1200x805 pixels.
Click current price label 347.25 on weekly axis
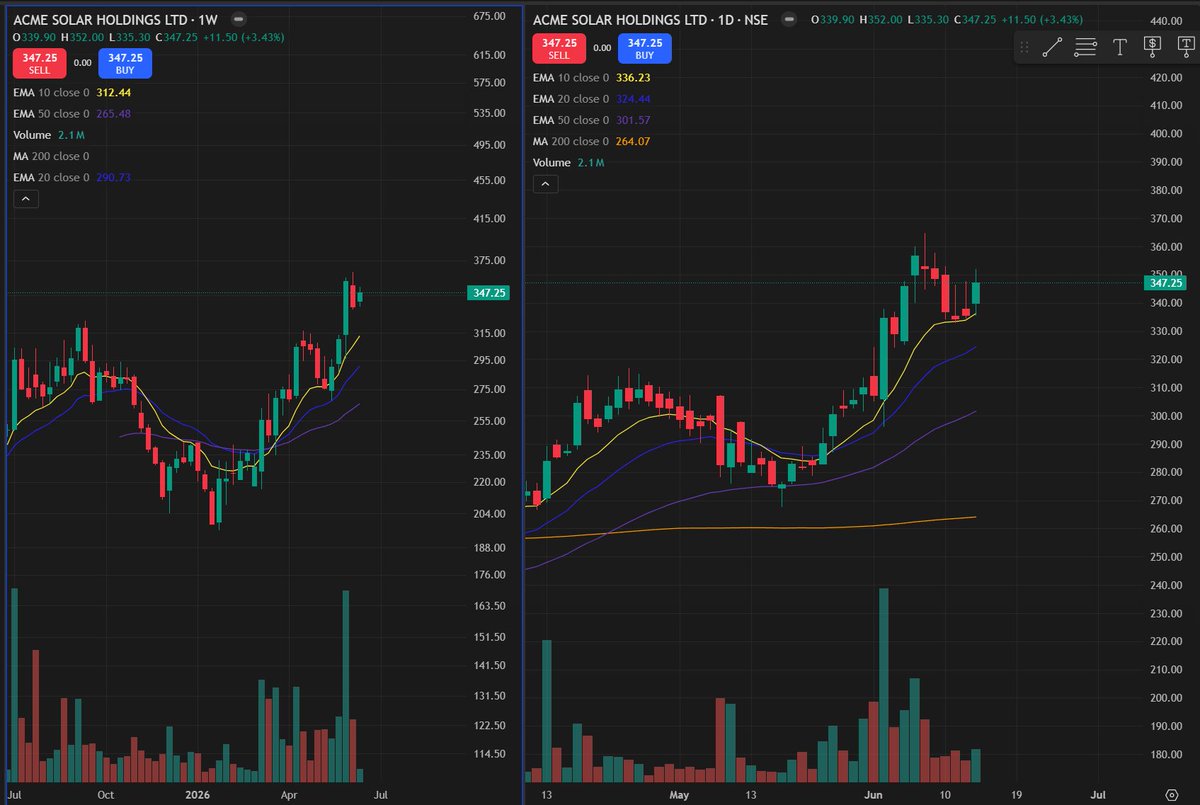(487, 293)
